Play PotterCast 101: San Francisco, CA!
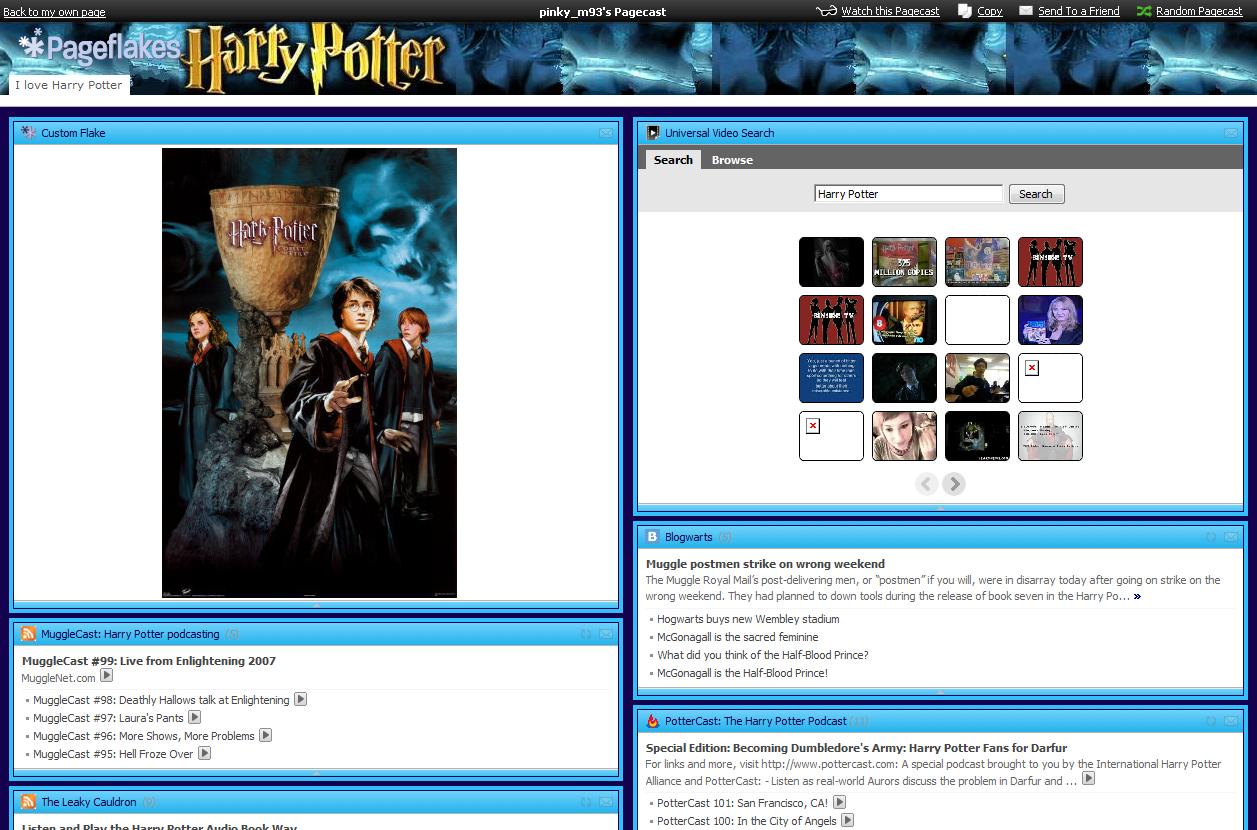This screenshot has width=1257, height=830. (840, 802)
